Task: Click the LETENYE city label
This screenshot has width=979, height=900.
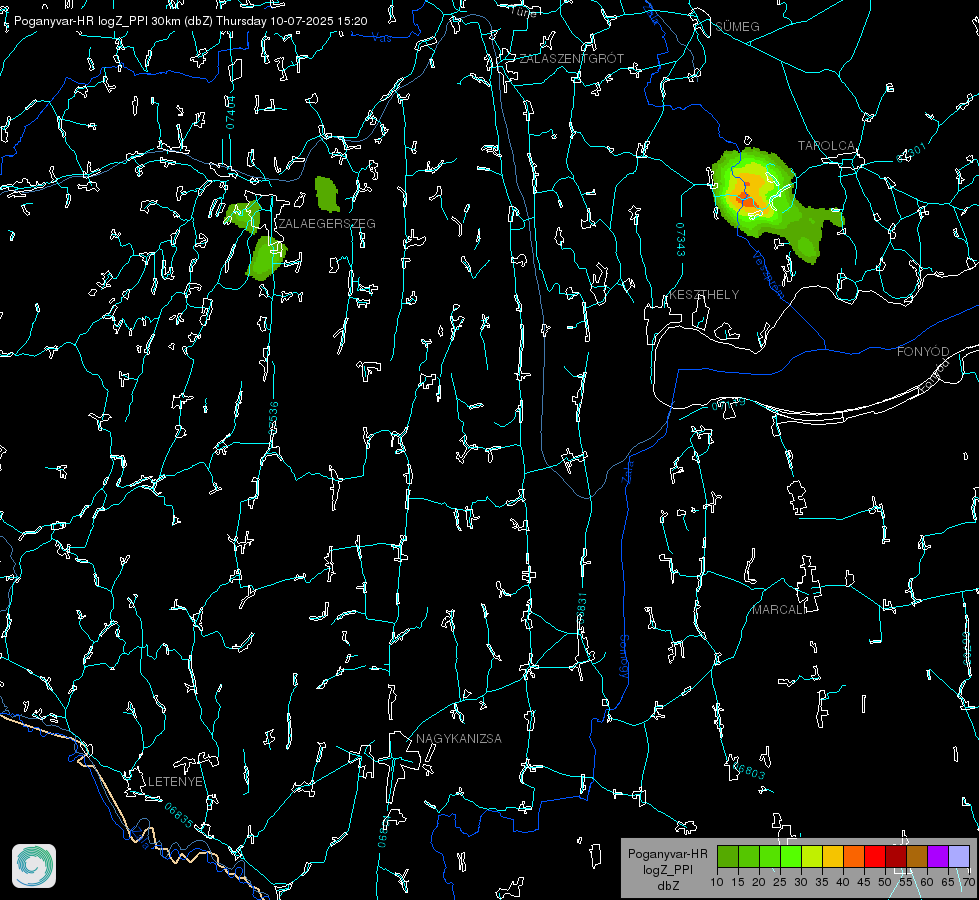Action: pyautogui.click(x=175, y=781)
